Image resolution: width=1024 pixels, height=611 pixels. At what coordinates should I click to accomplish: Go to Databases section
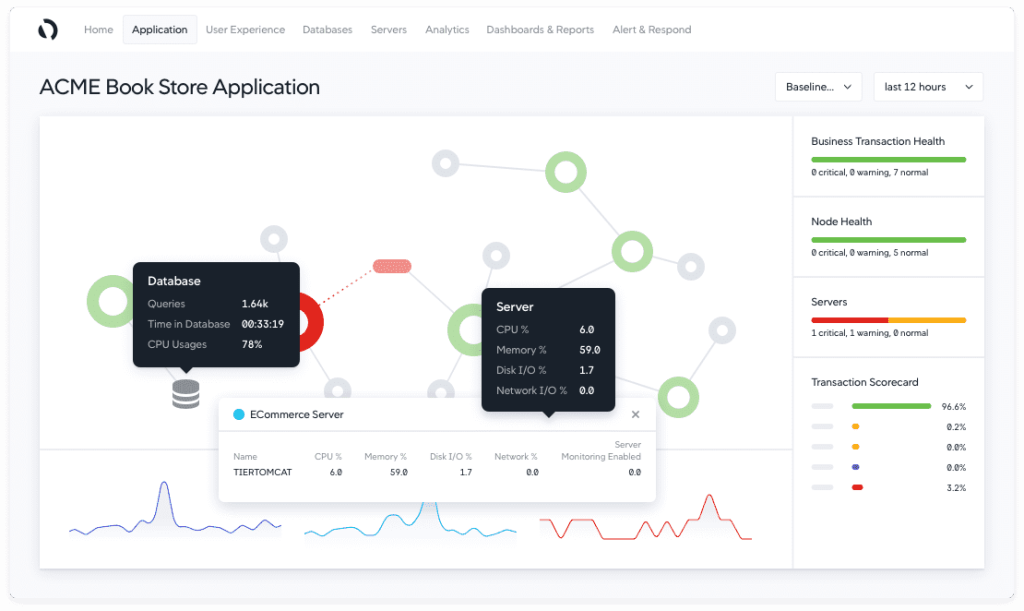click(x=327, y=29)
